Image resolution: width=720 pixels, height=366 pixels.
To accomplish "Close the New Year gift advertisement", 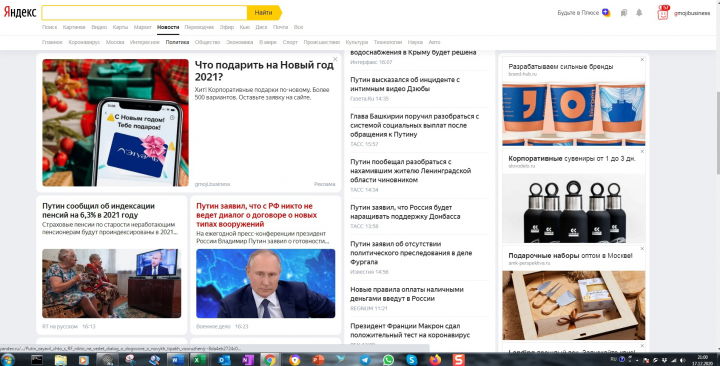I will [x=335, y=59].
